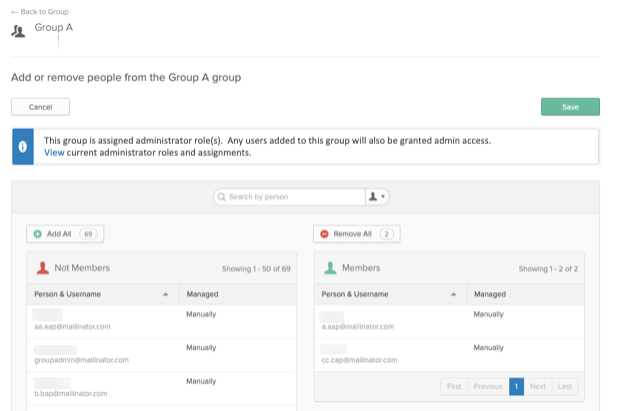Screen dimensions: 623x411
Task: Sort Members by Person & Username arrow
Action: tap(453, 295)
